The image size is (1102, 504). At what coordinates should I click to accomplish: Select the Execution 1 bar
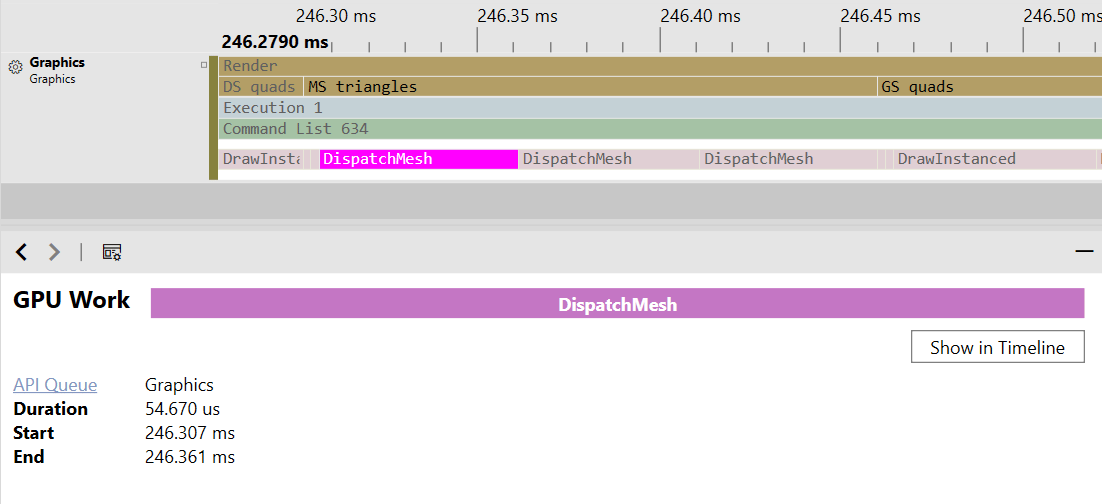click(x=660, y=108)
